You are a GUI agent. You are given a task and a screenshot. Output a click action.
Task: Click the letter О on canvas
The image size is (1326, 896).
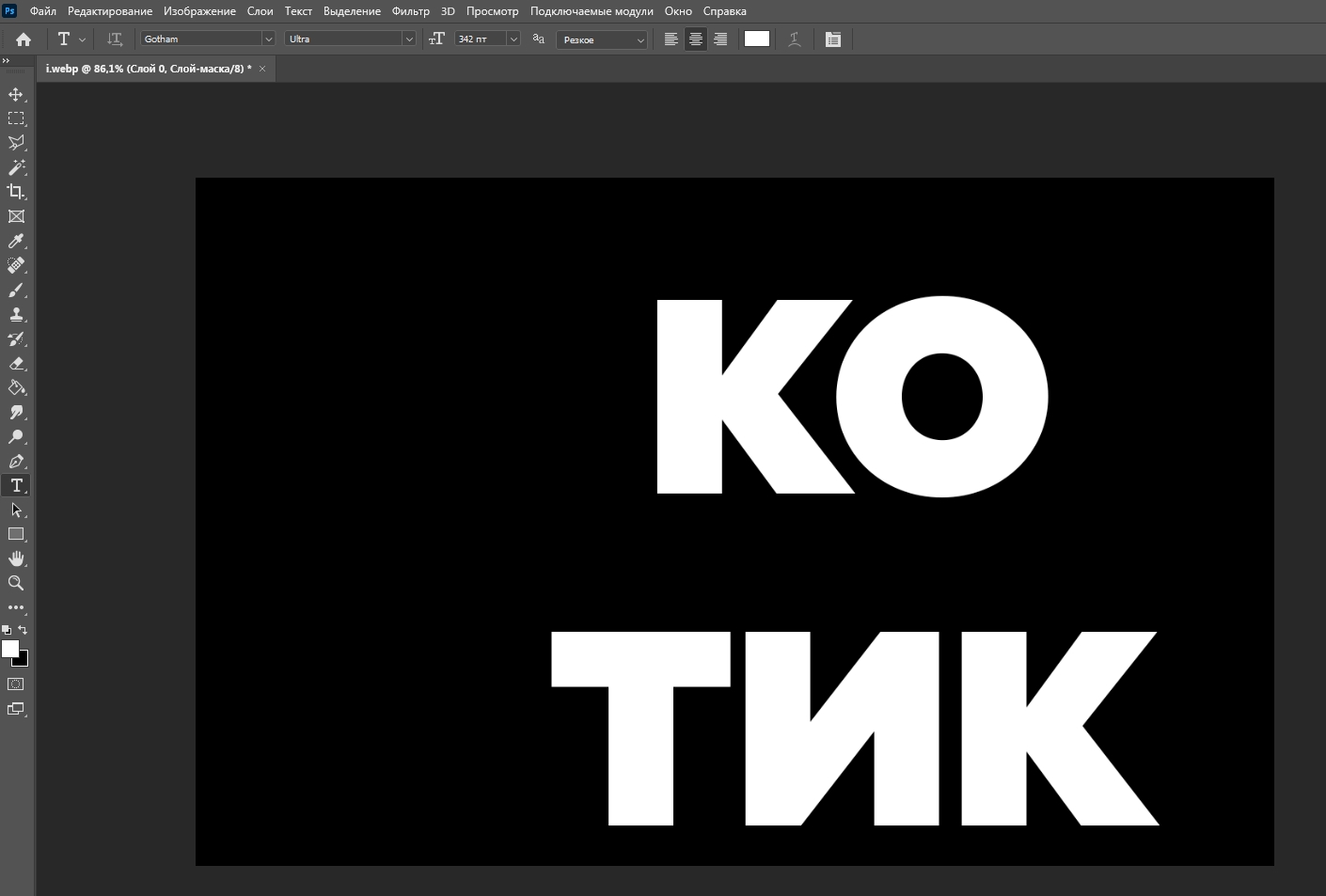(x=942, y=397)
